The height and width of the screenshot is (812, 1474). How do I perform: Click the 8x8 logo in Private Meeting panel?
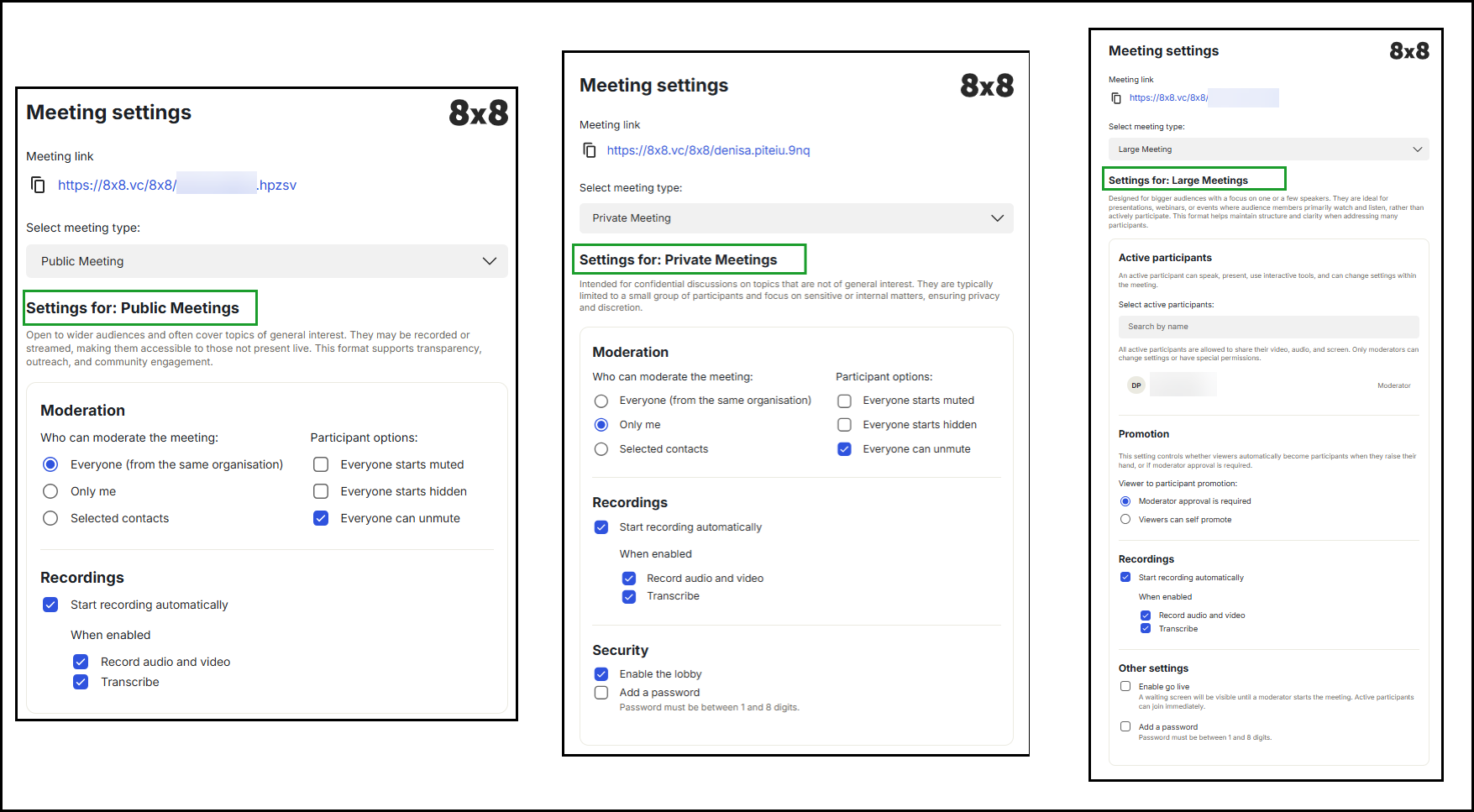coord(986,86)
